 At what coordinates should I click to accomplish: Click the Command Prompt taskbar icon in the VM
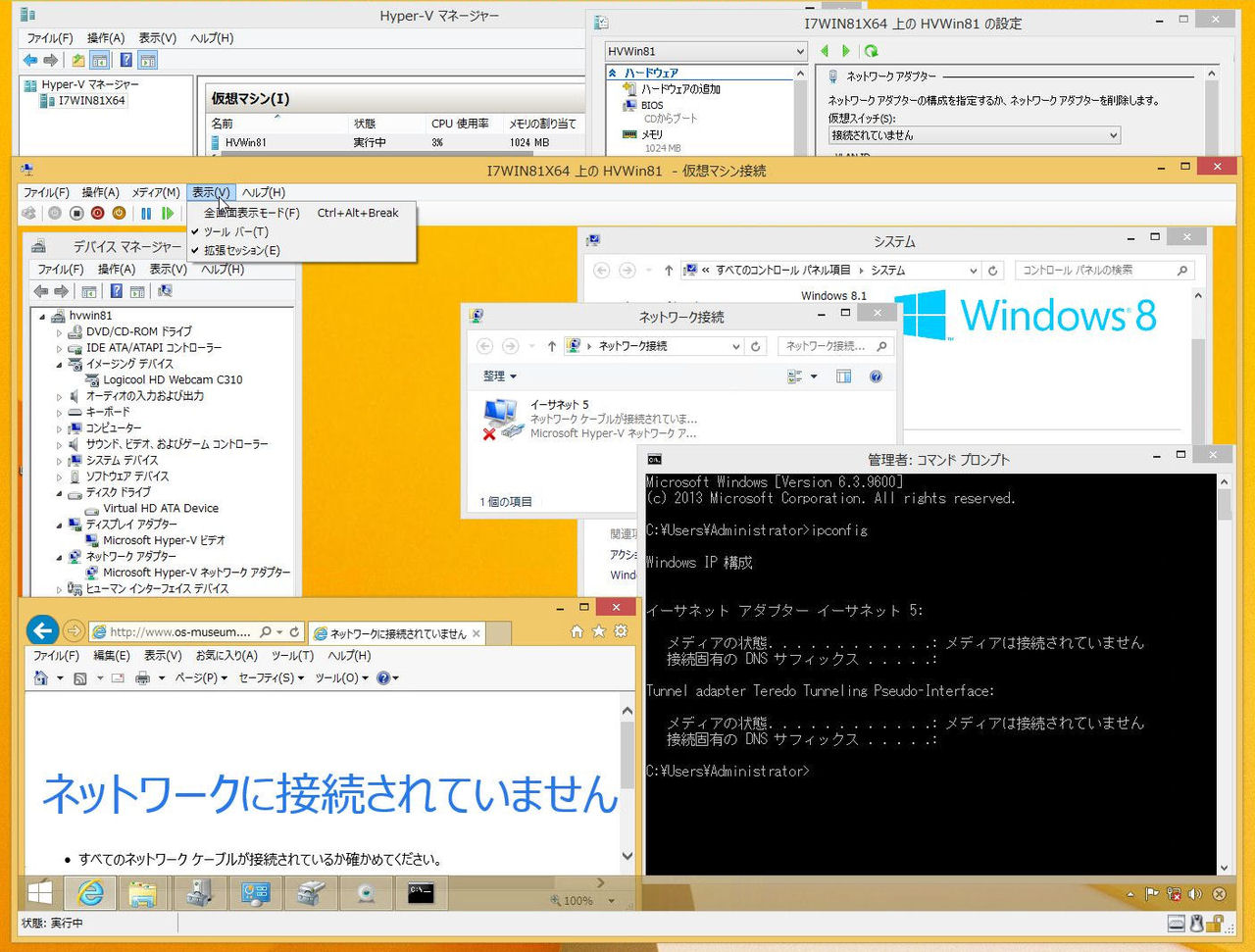421,892
